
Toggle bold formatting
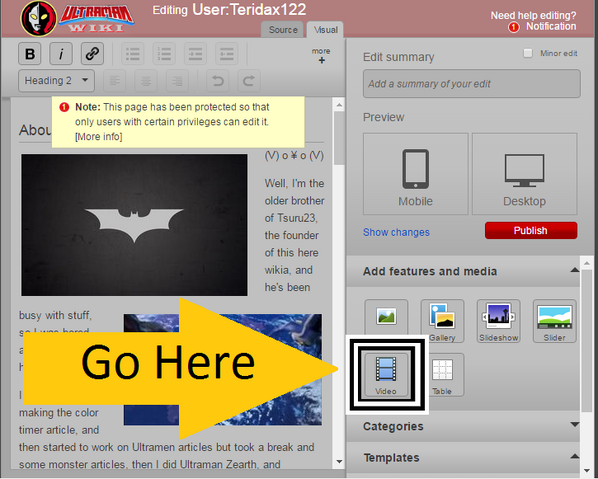pos(30,54)
